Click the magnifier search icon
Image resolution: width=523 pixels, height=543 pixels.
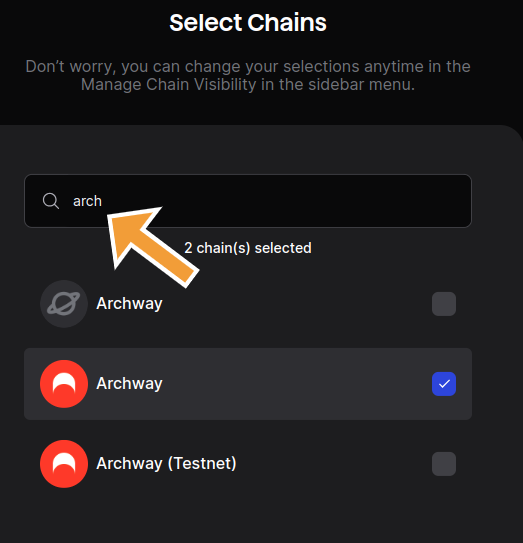(51, 201)
